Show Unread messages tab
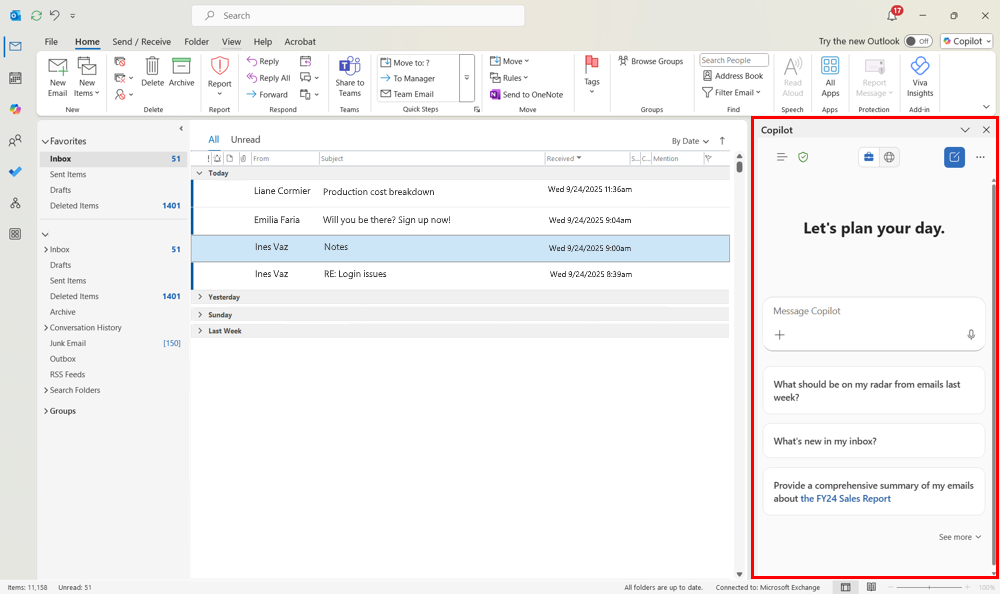The height and width of the screenshot is (594, 1000). (246, 140)
